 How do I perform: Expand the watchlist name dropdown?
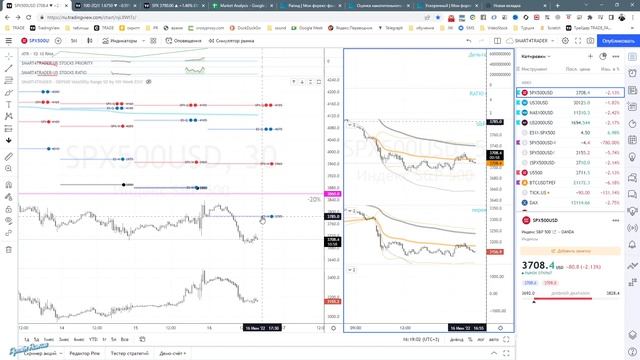[536, 56]
